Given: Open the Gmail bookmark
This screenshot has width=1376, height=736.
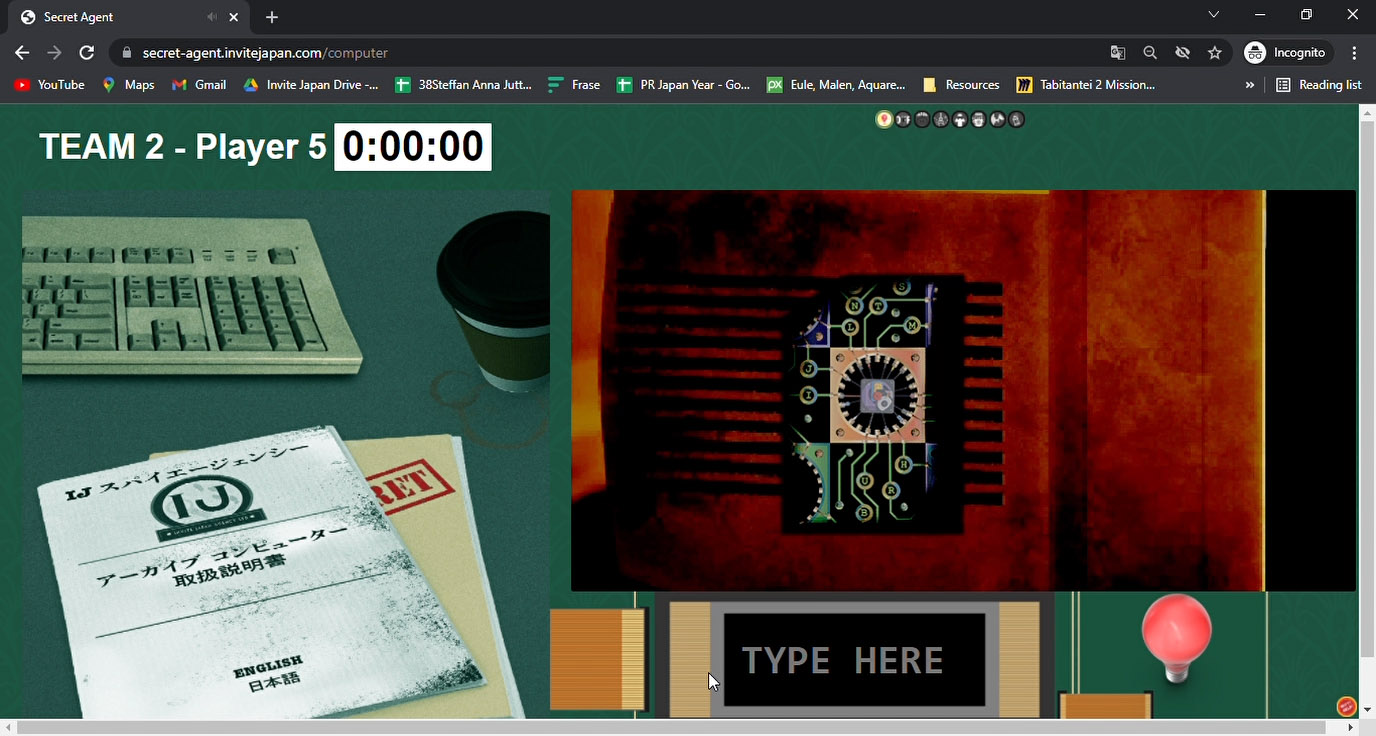Looking at the screenshot, I should pos(199,85).
